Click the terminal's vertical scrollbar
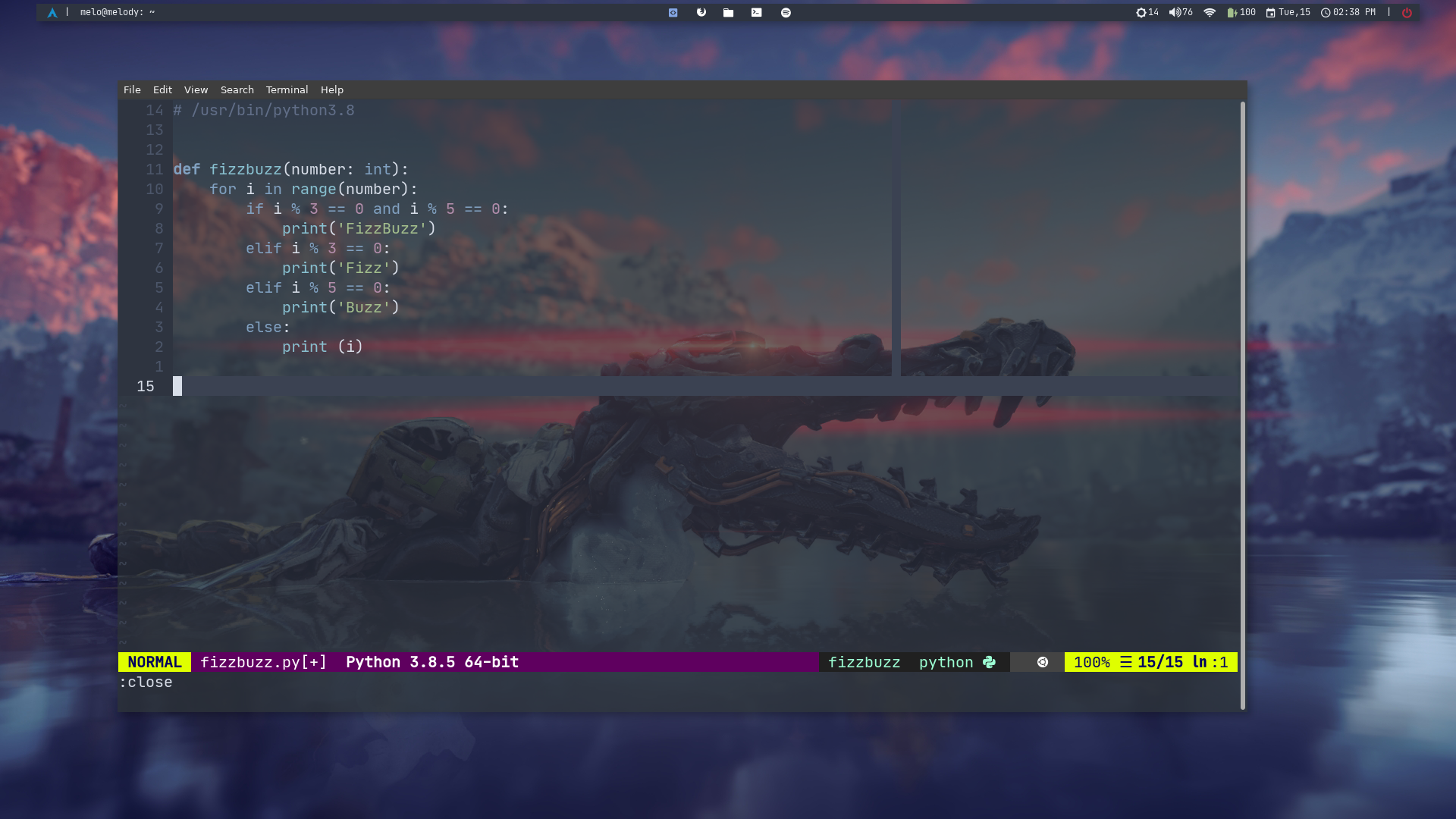1456x819 pixels. click(x=1242, y=406)
